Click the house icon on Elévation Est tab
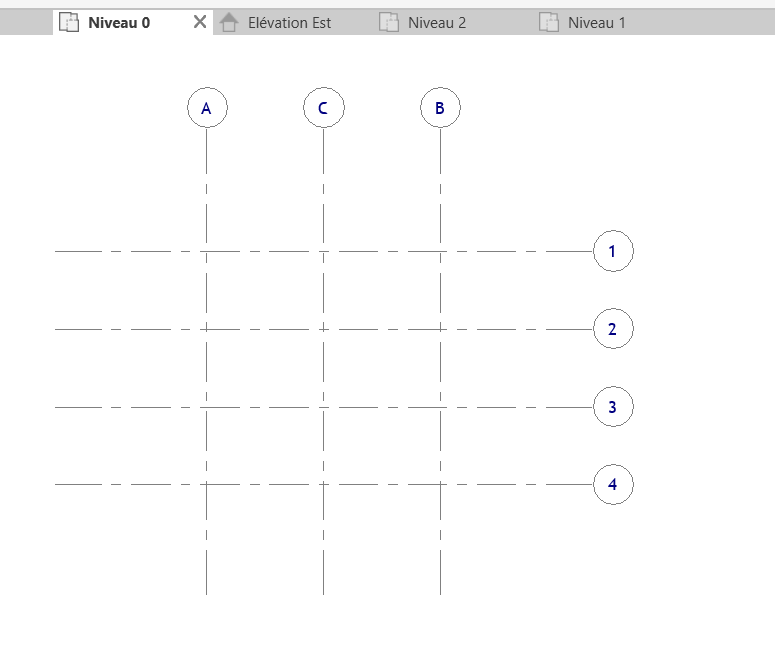Image resolution: width=775 pixels, height=653 pixels. (x=229, y=22)
